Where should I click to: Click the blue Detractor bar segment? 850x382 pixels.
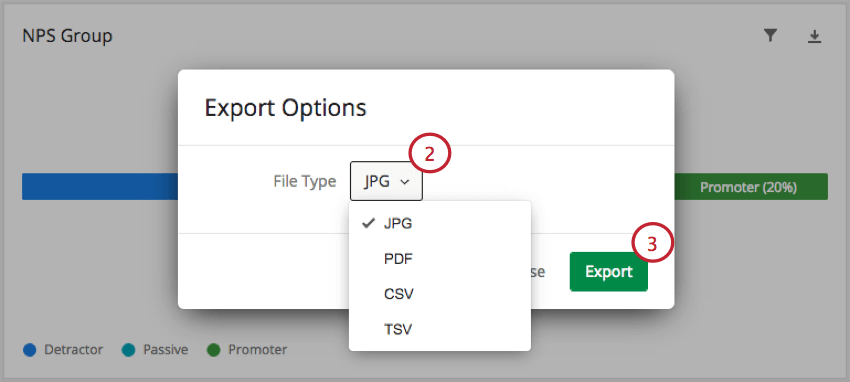pos(100,187)
